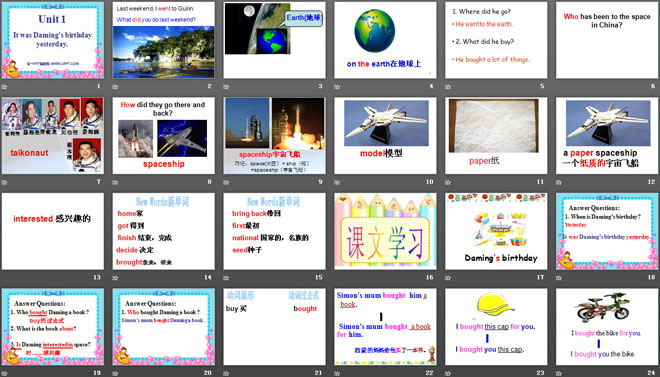
Task: Select the crumpled paper slide 11
Action: click(496, 136)
